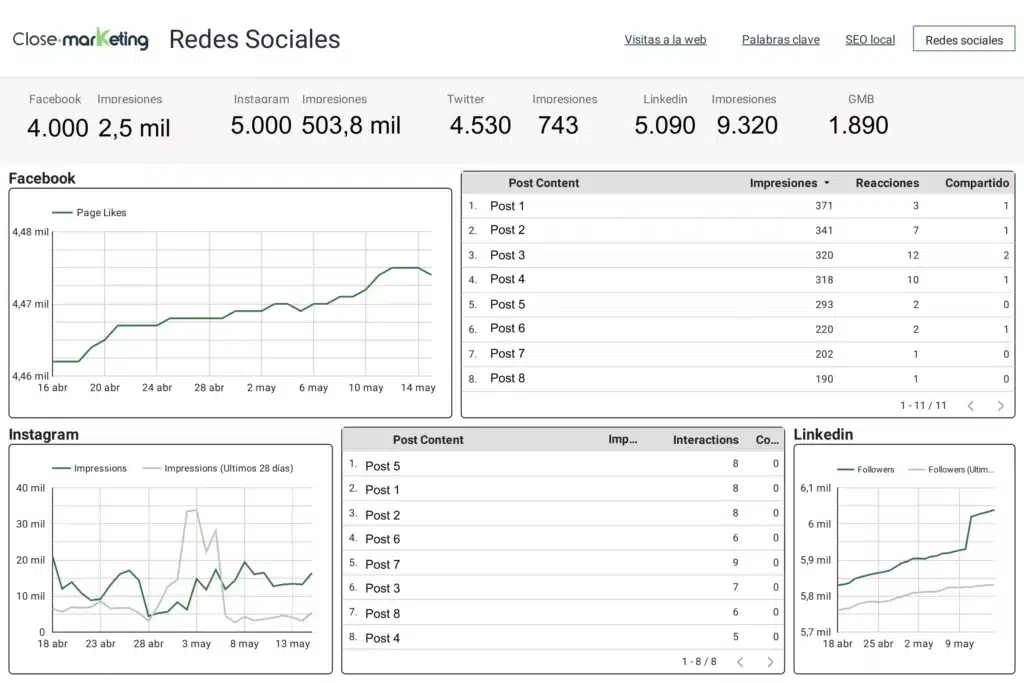Open the Visitas a la web page

coord(665,40)
